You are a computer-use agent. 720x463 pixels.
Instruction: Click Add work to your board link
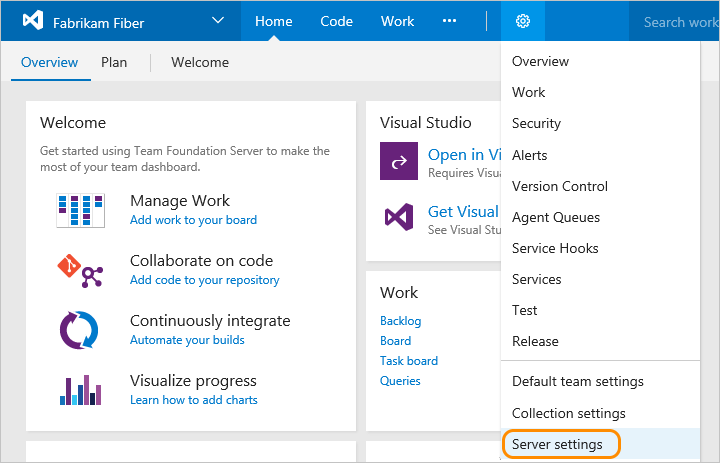click(x=193, y=220)
